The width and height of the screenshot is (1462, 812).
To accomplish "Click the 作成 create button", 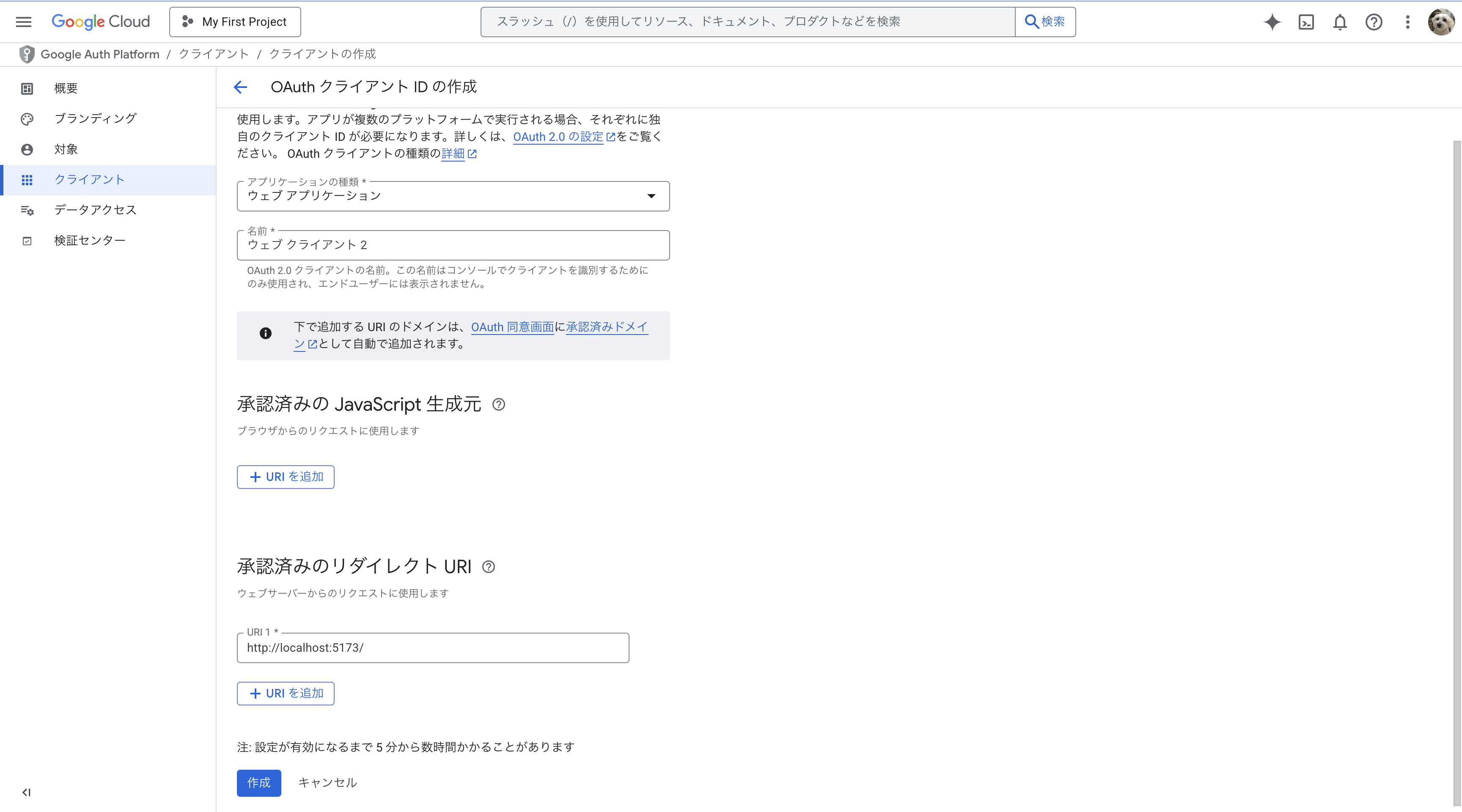I will (259, 783).
